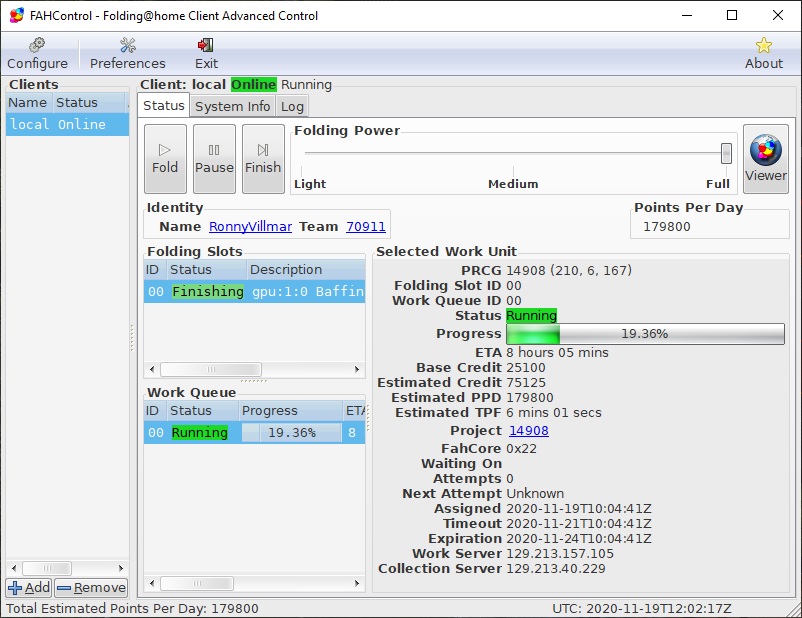Click the ETA column header in Work Queue
The height and width of the screenshot is (618, 802).
tap(354, 411)
